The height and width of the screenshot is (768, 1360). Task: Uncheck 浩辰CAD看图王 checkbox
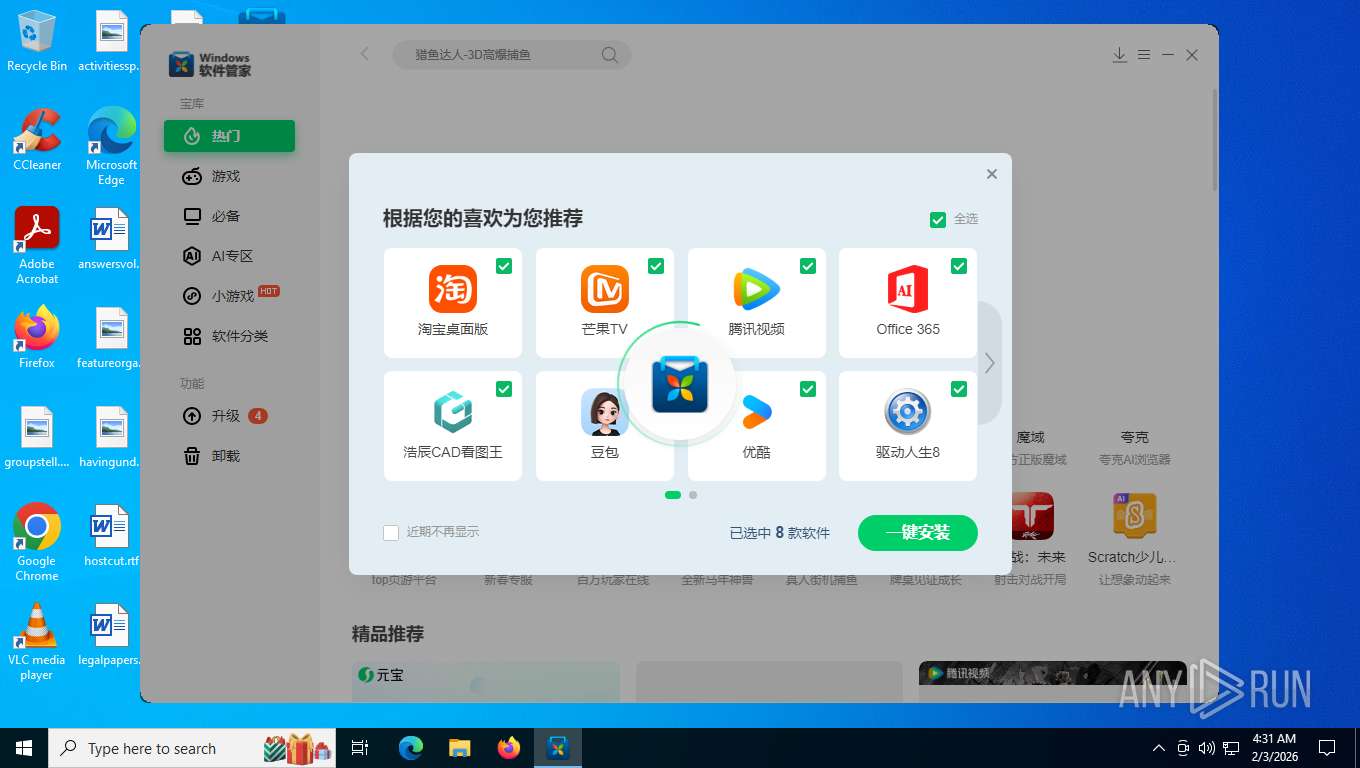(x=504, y=389)
